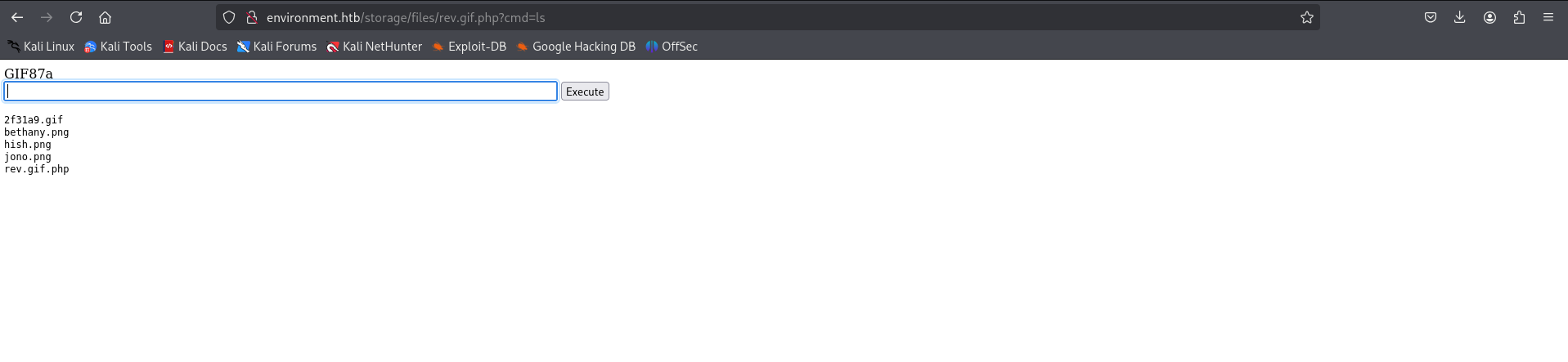
Task: Click the URL address bar text
Action: tap(406, 17)
